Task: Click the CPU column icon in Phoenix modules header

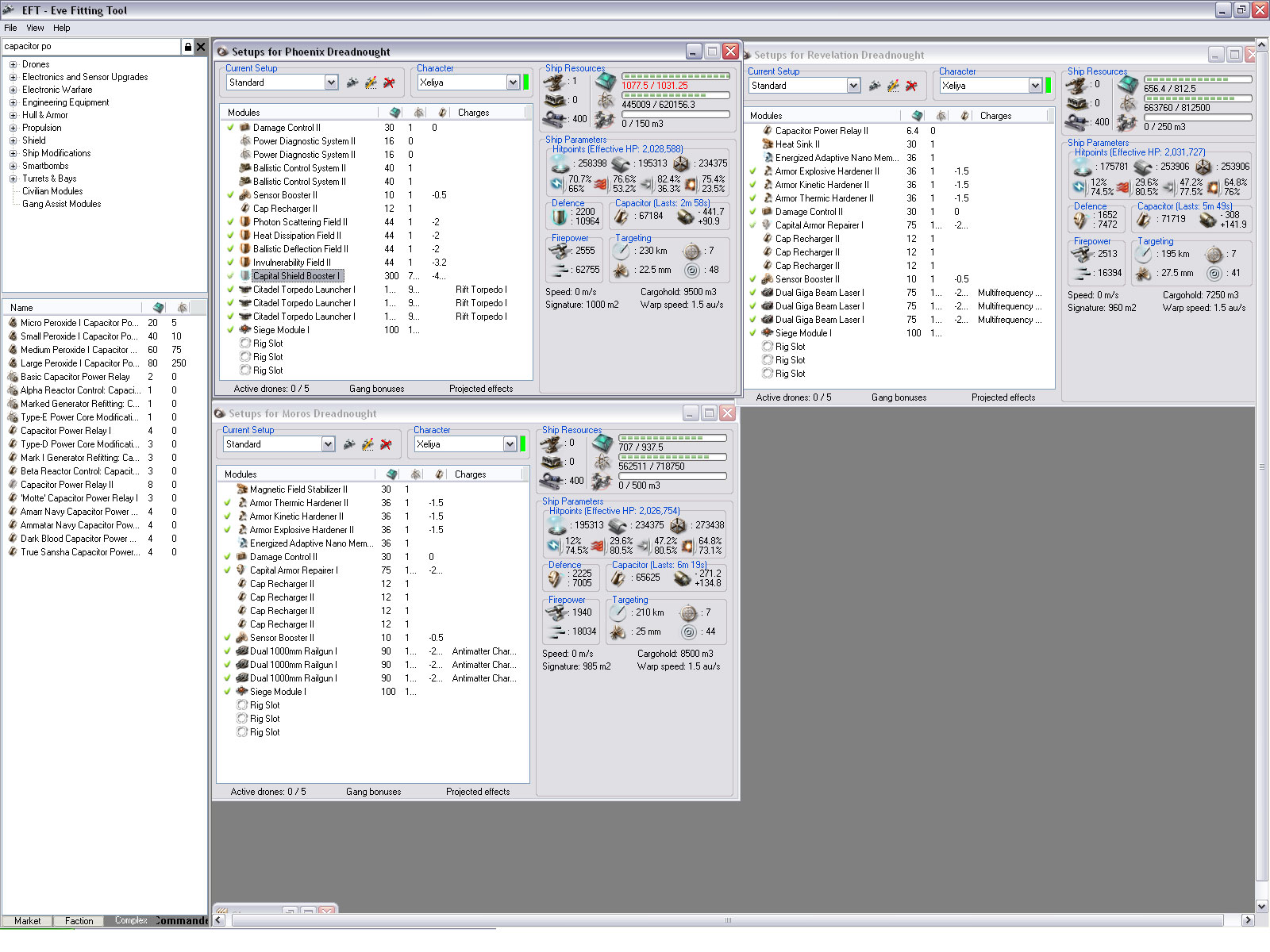Action: coord(394,113)
